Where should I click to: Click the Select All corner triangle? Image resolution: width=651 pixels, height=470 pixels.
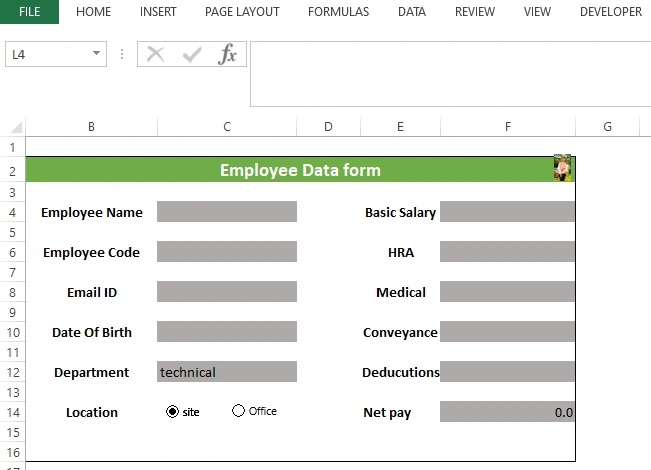click(x=15, y=127)
